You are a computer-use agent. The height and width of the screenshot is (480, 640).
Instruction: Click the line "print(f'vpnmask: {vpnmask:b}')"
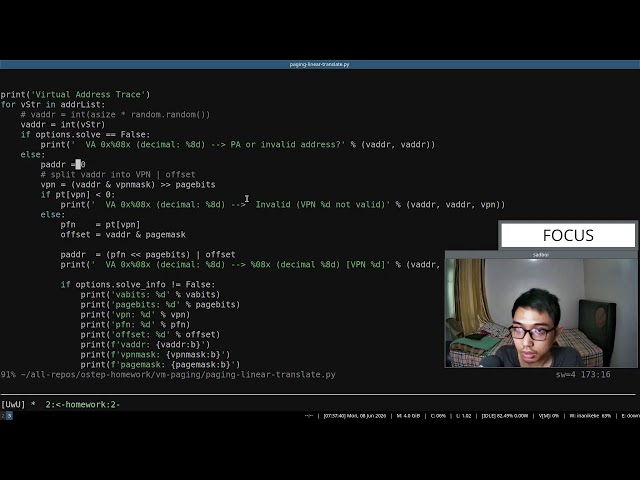click(155, 354)
